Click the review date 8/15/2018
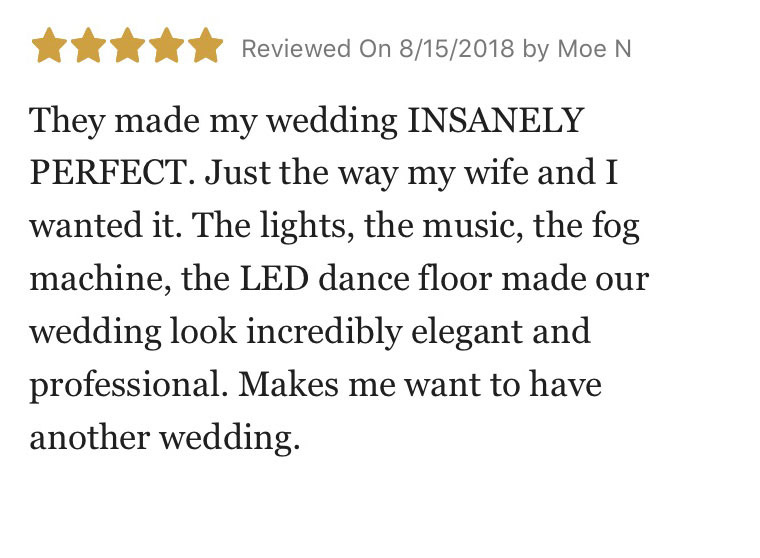 click(x=457, y=49)
